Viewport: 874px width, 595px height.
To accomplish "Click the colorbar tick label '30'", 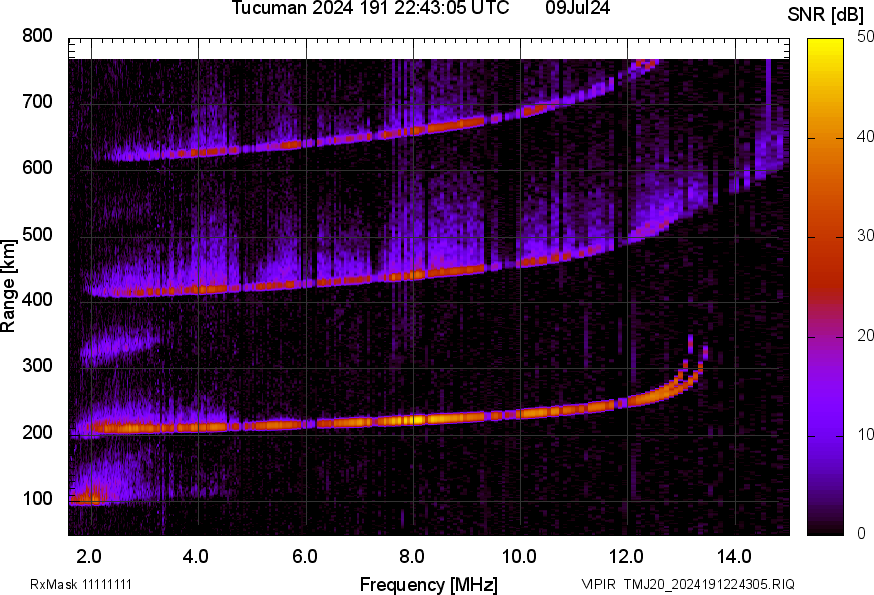I will pos(865,235).
